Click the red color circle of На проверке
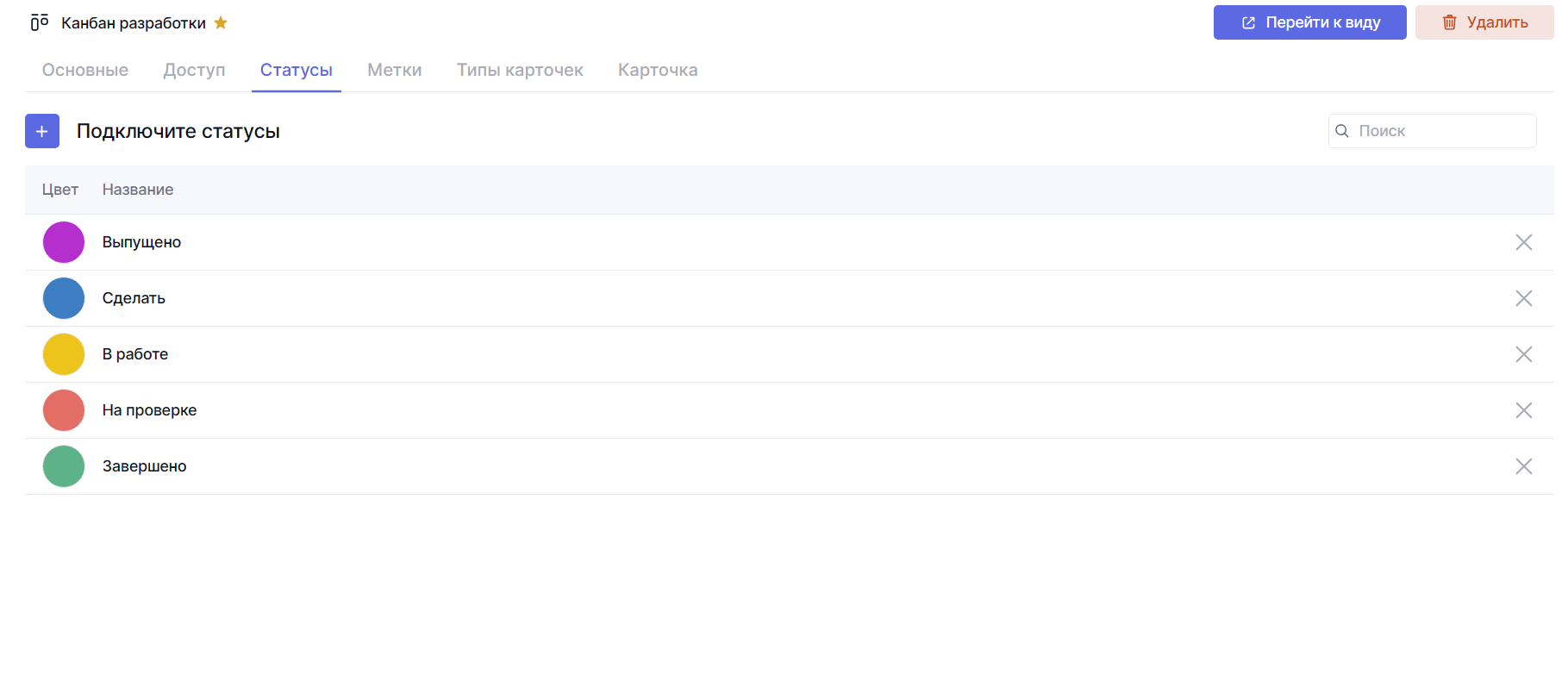The height and width of the screenshot is (699, 1568). tap(64, 410)
